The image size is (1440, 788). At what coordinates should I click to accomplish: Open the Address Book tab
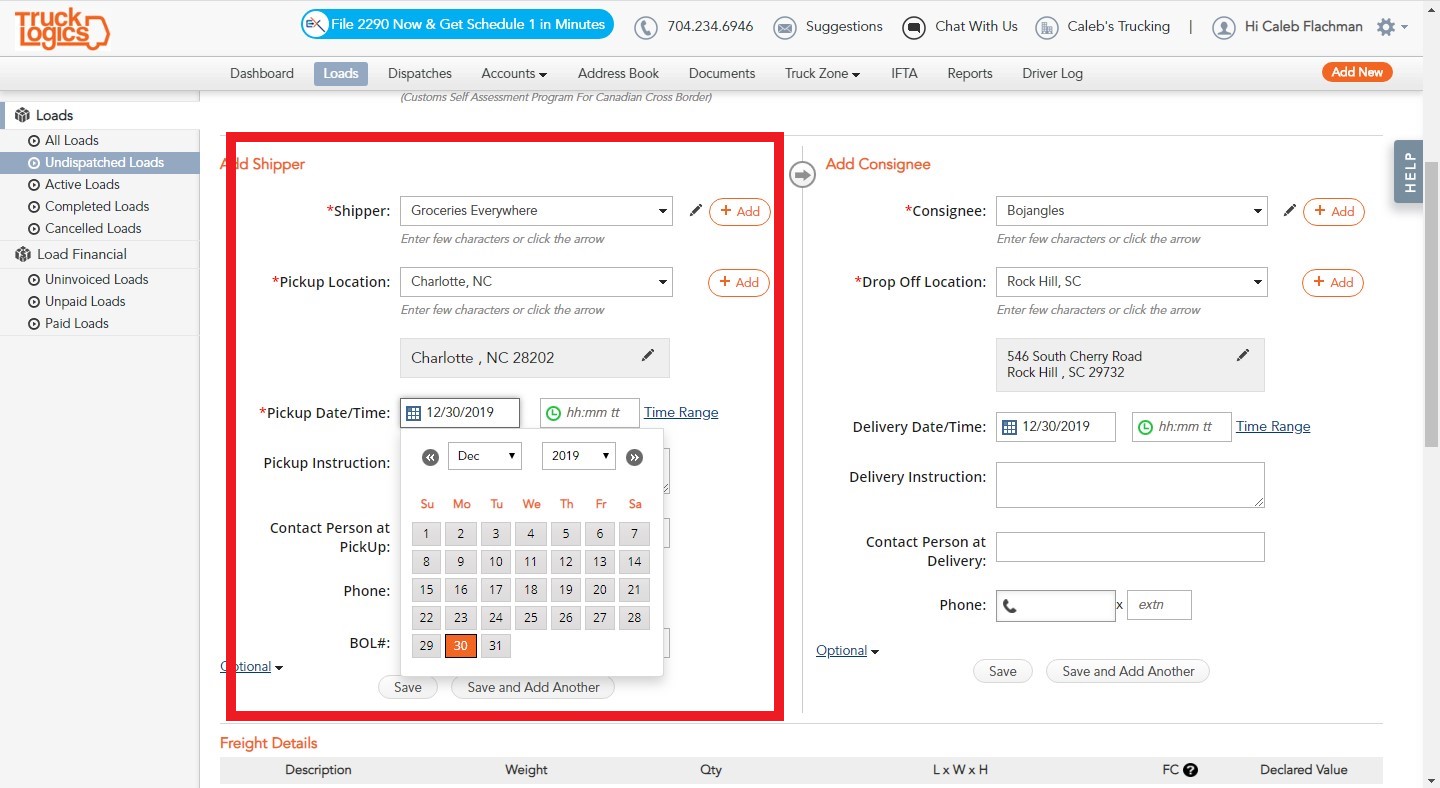pyautogui.click(x=618, y=74)
